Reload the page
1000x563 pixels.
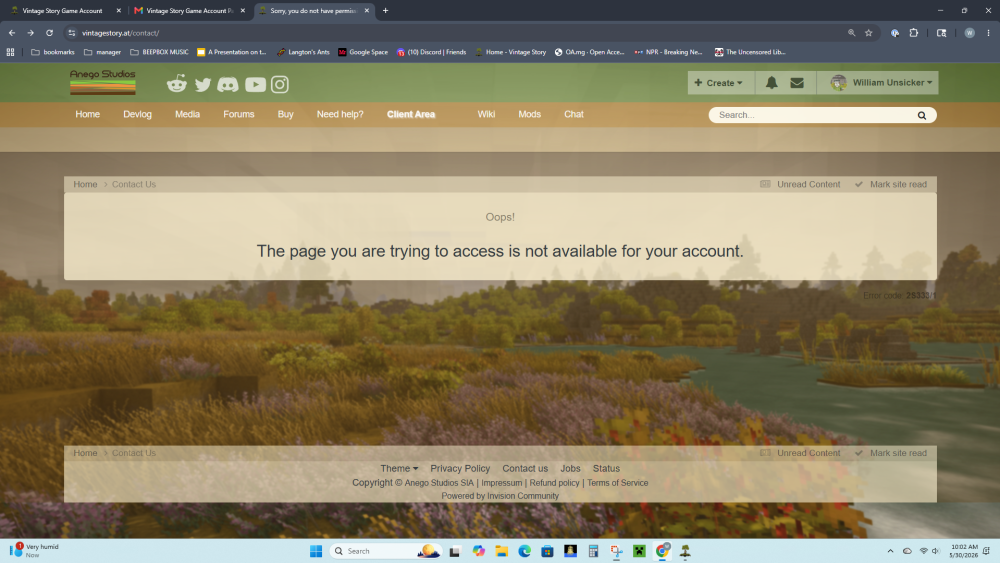point(49,33)
